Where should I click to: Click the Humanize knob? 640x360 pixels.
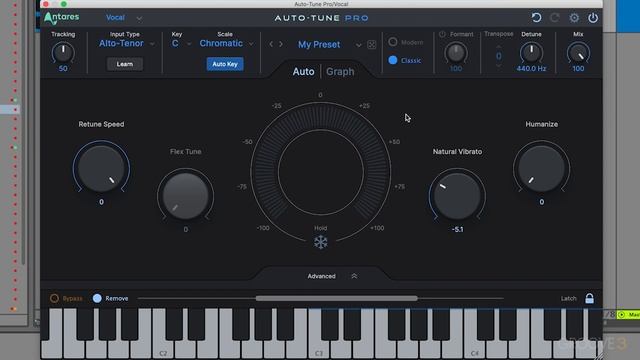click(x=541, y=168)
